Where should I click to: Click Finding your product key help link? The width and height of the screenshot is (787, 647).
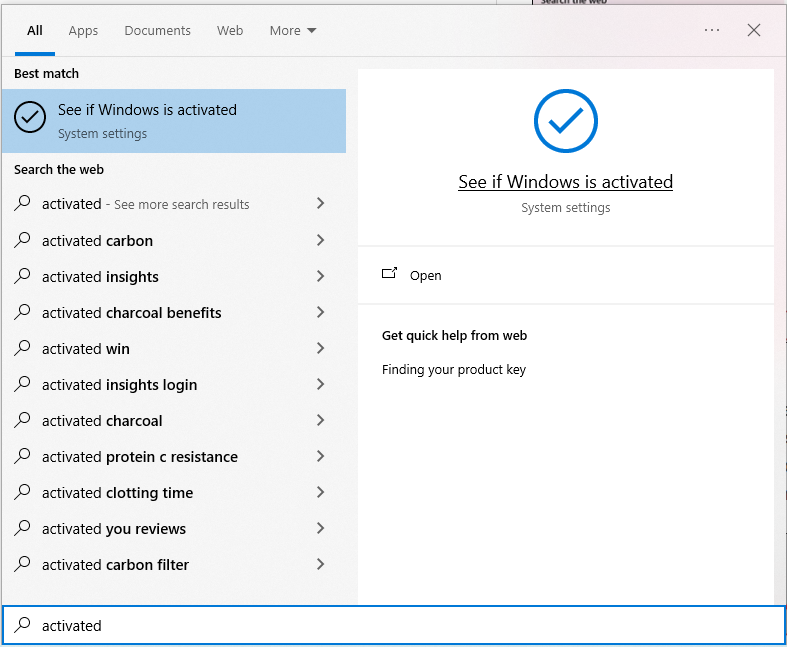(454, 369)
